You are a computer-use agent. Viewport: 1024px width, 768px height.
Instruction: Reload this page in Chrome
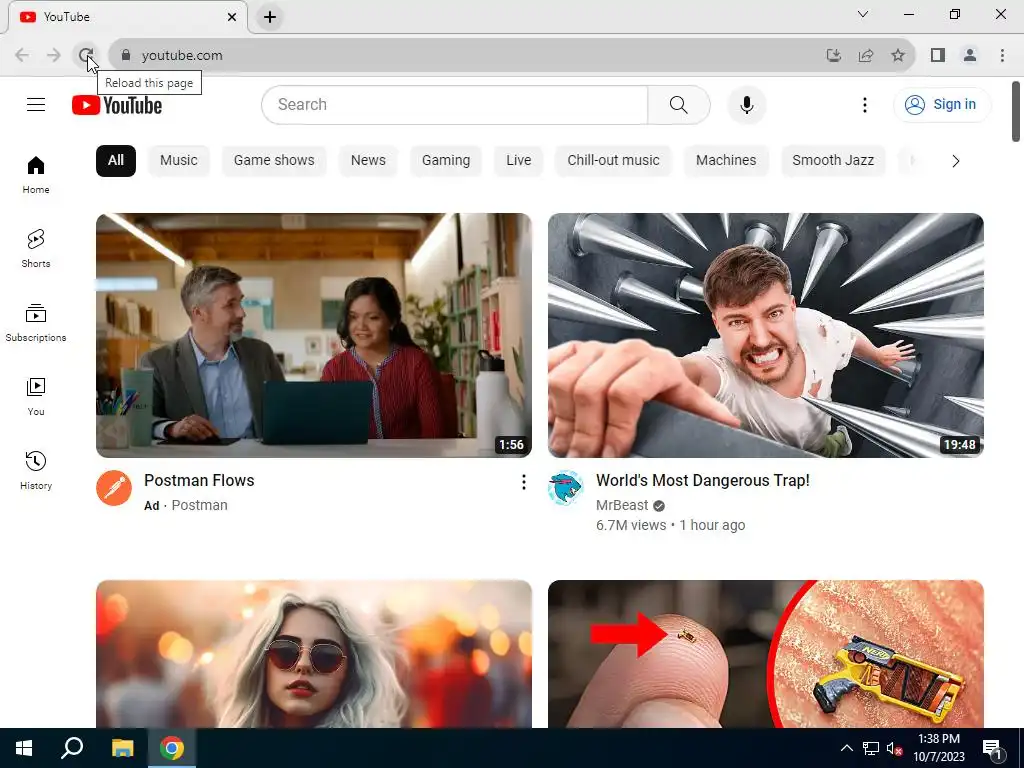tap(86, 56)
